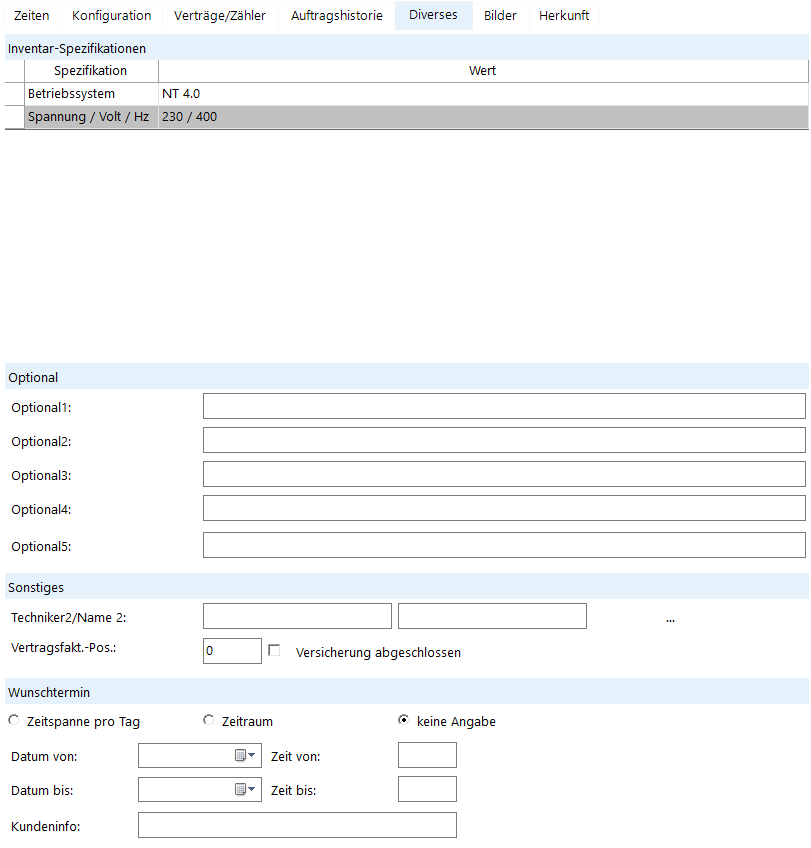
Task: Open the Datum von calendar dropdown
Action: tap(245, 756)
